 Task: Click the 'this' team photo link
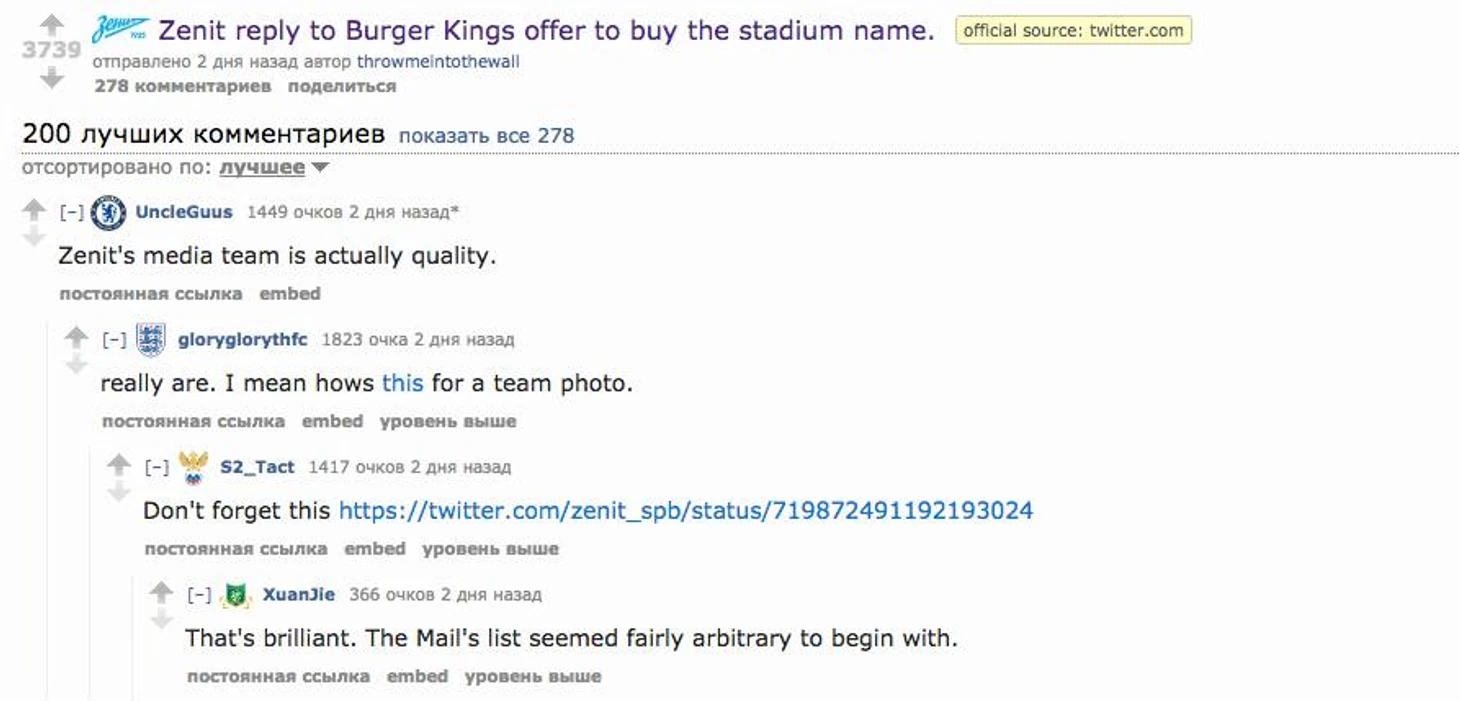tap(403, 383)
